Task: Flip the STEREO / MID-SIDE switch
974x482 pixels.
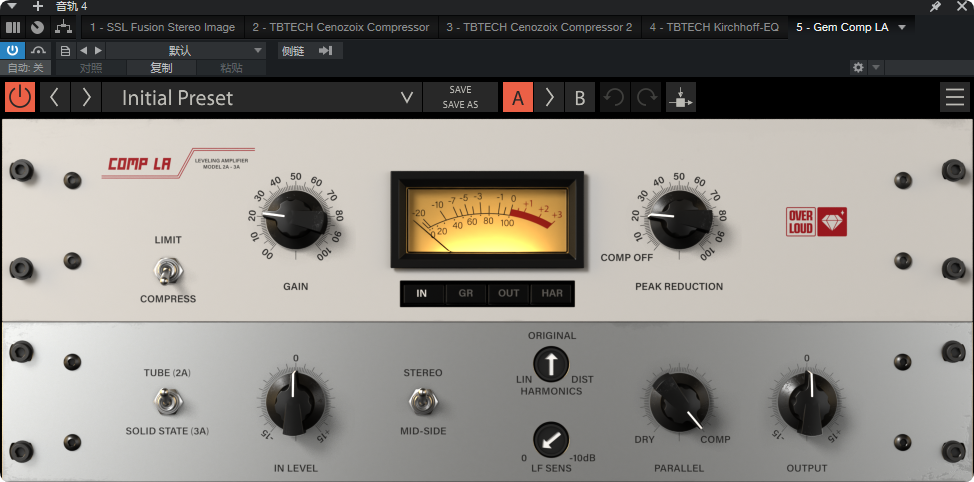Action: 422,401
